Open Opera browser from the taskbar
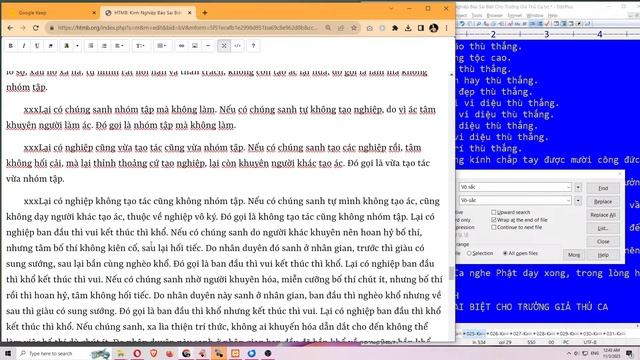 pos(137,353)
